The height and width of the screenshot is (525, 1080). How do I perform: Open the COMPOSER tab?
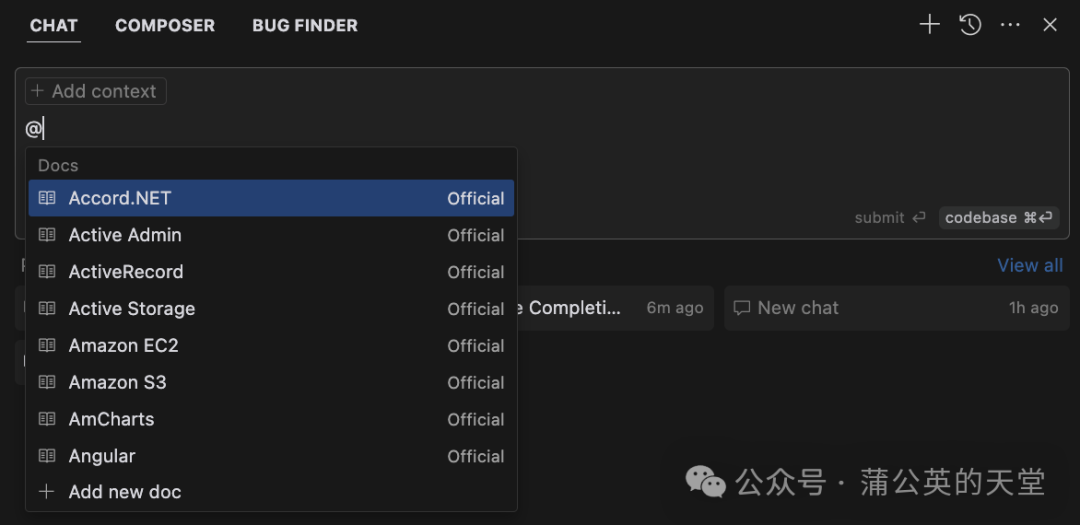click(x=165, y=25)
